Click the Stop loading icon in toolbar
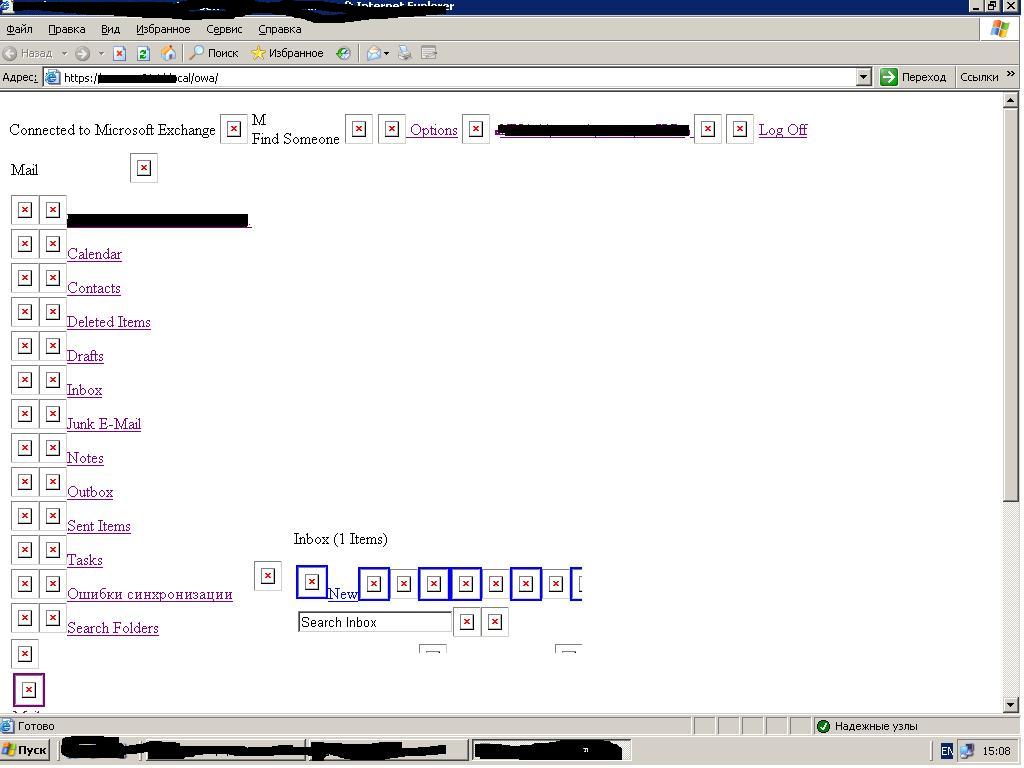The width and height of the screenshot is (1024, 768). pos(120,54)
